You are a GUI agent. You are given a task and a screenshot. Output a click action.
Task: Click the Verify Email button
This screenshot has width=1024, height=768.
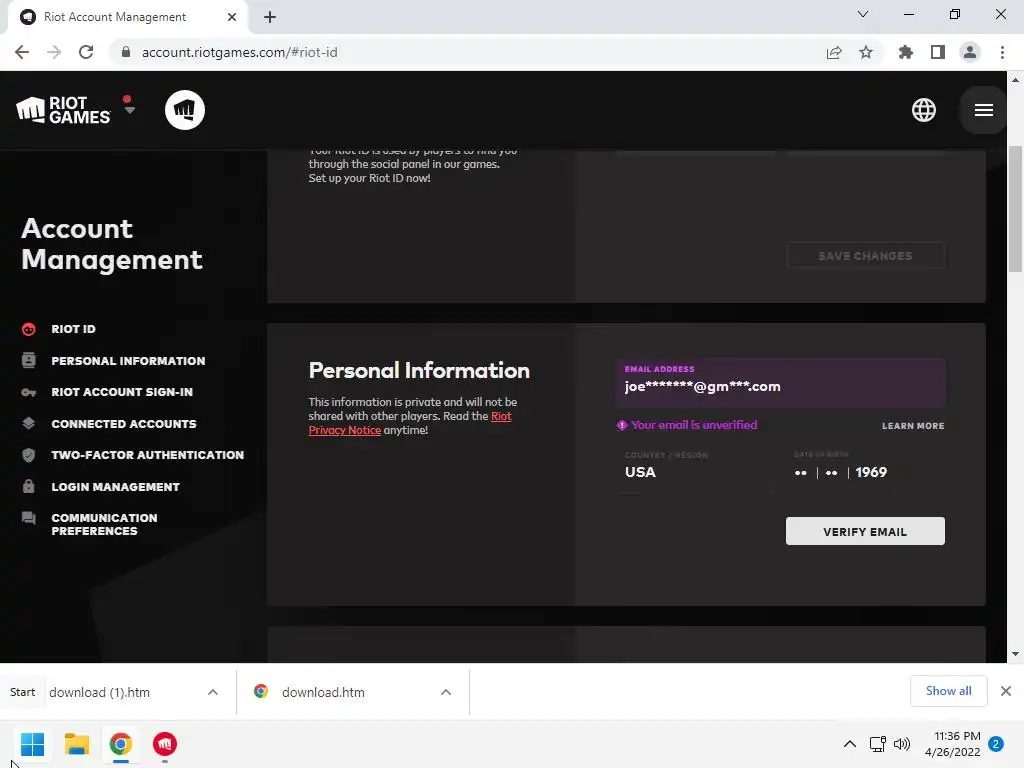click(865, 532)
